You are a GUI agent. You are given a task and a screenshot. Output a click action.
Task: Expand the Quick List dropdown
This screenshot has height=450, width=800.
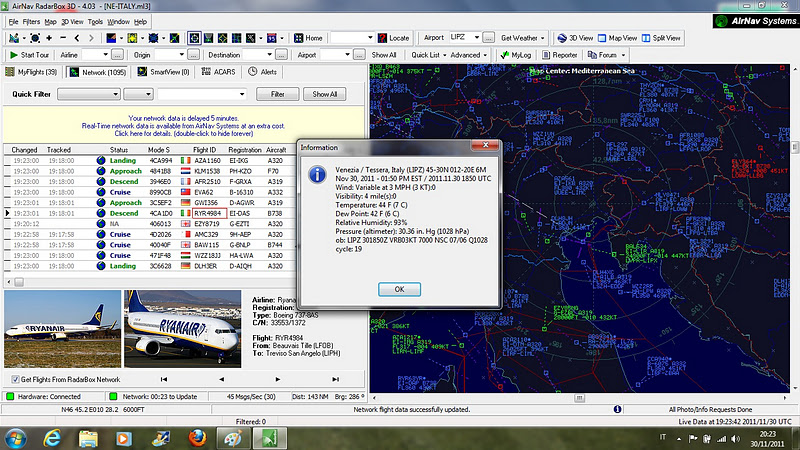[444, 55]
